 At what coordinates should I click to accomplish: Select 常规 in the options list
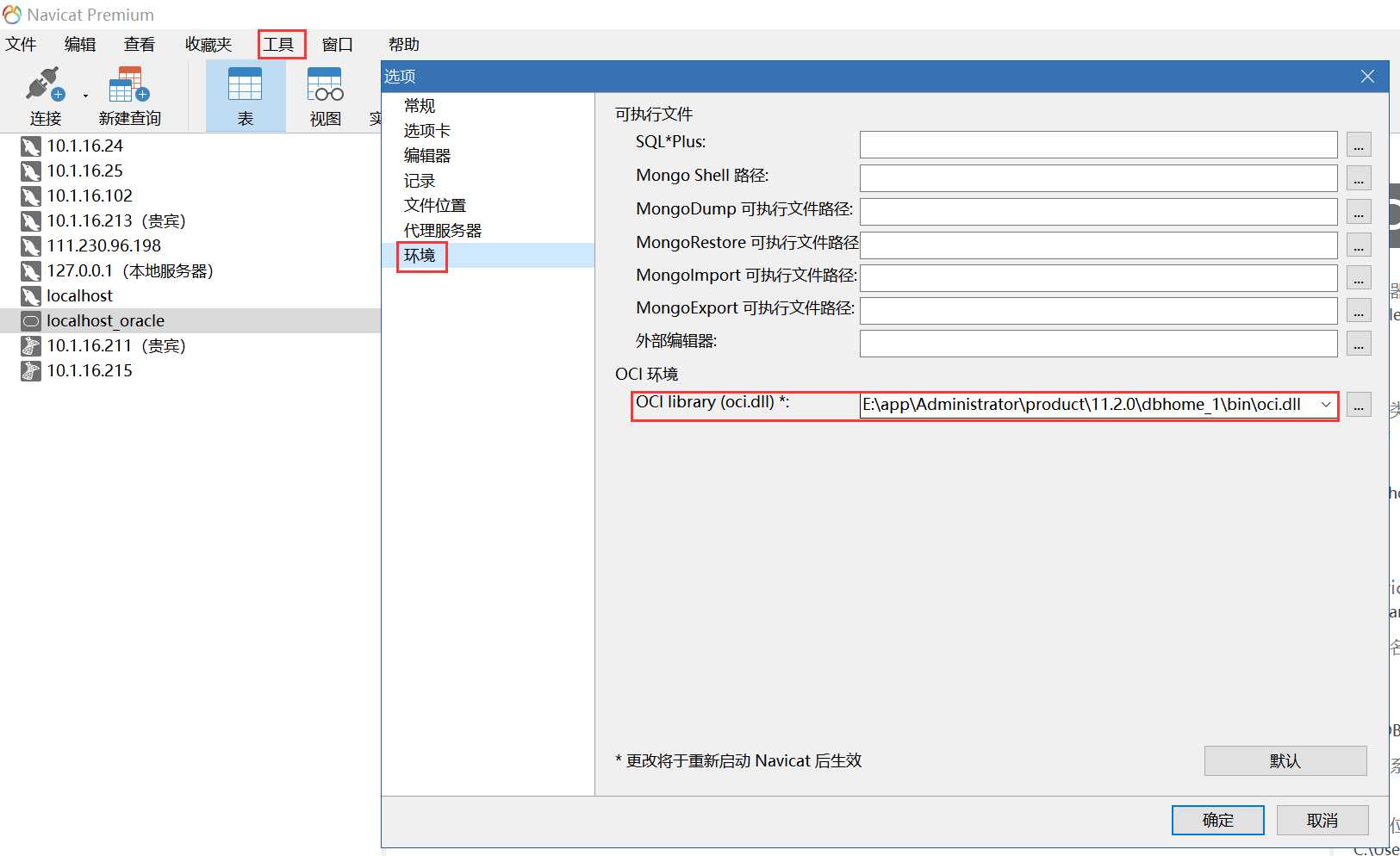(420, 106)
